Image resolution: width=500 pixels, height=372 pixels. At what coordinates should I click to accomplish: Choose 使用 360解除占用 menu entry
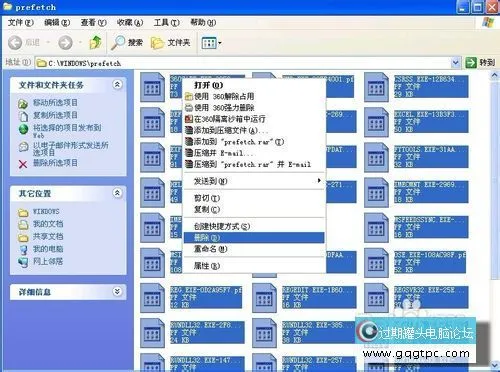pyautogui.click(x=254, y=96)
